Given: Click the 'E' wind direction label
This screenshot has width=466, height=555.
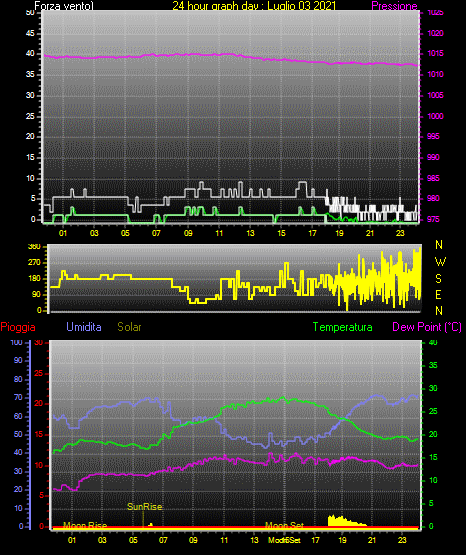Looking at the screenshot, I should click(438, 294).
